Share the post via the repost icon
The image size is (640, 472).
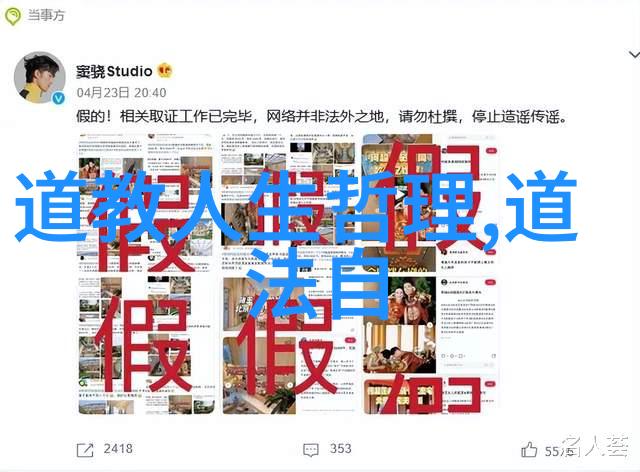coord(85,450)
